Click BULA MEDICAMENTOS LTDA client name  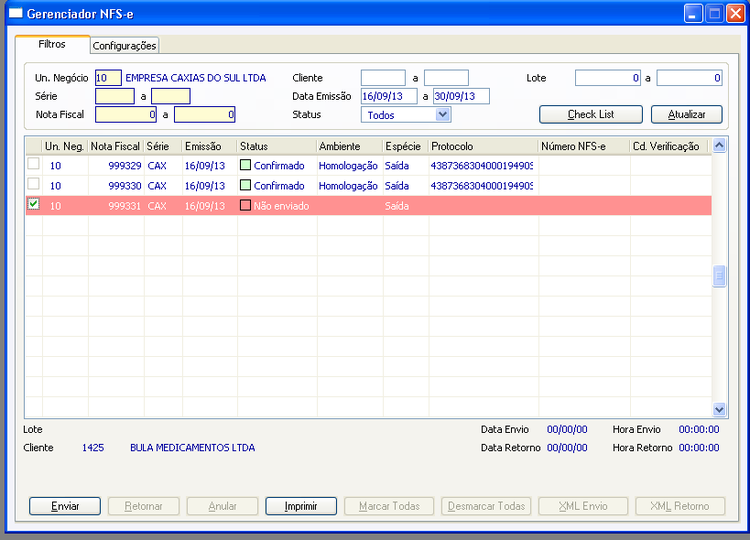click(x=192, y=448)
